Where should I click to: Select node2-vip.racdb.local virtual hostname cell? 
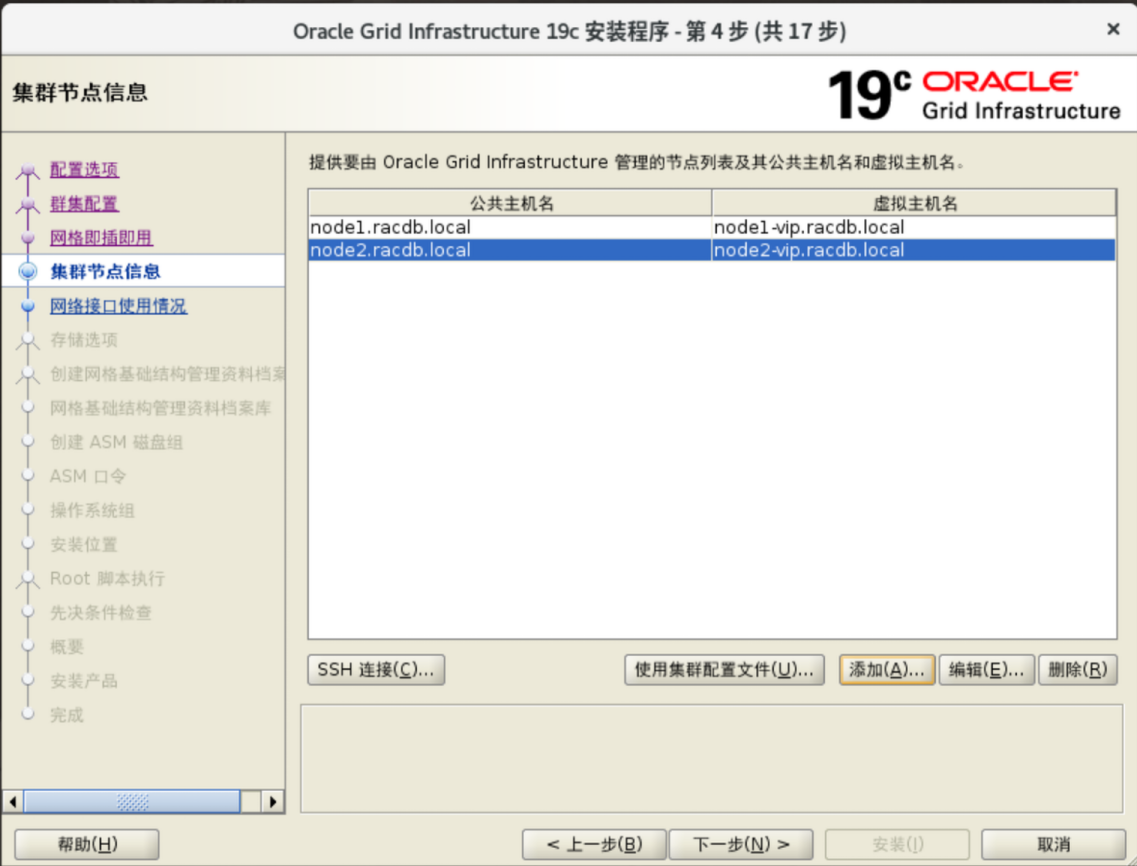point(809,250)
